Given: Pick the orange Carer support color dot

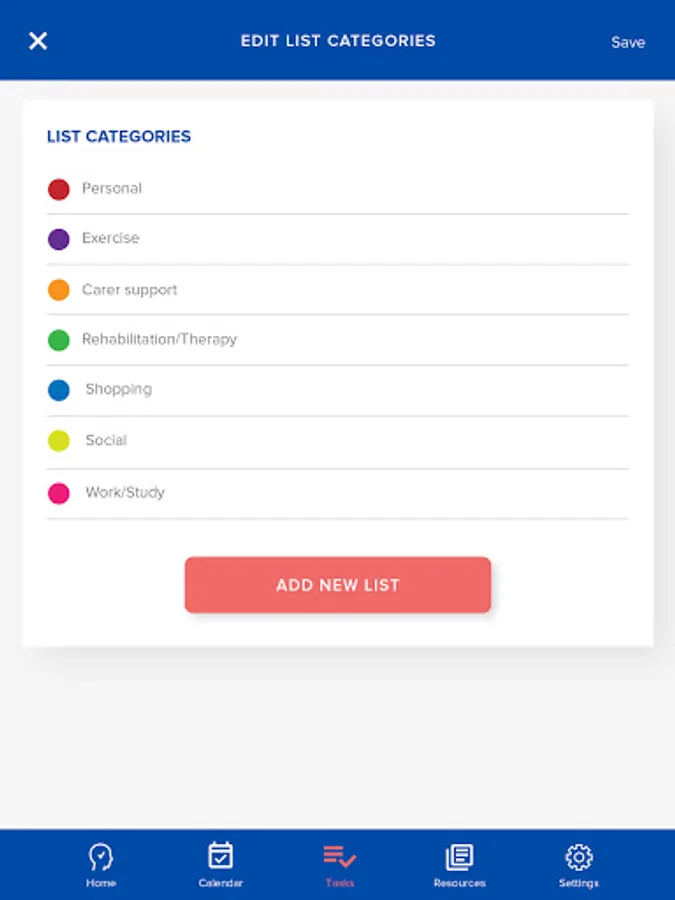Looking at the screenshot, I should tap(59, 290).
